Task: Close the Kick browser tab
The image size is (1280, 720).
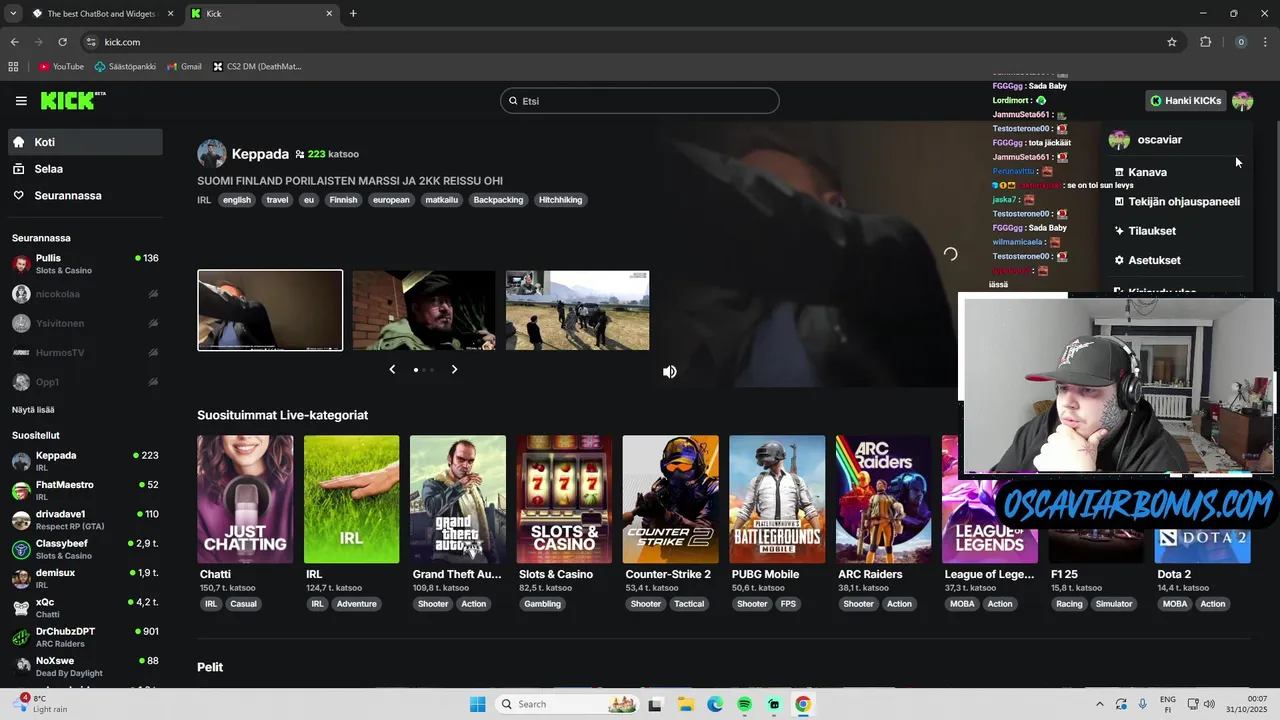Action: 329,14
